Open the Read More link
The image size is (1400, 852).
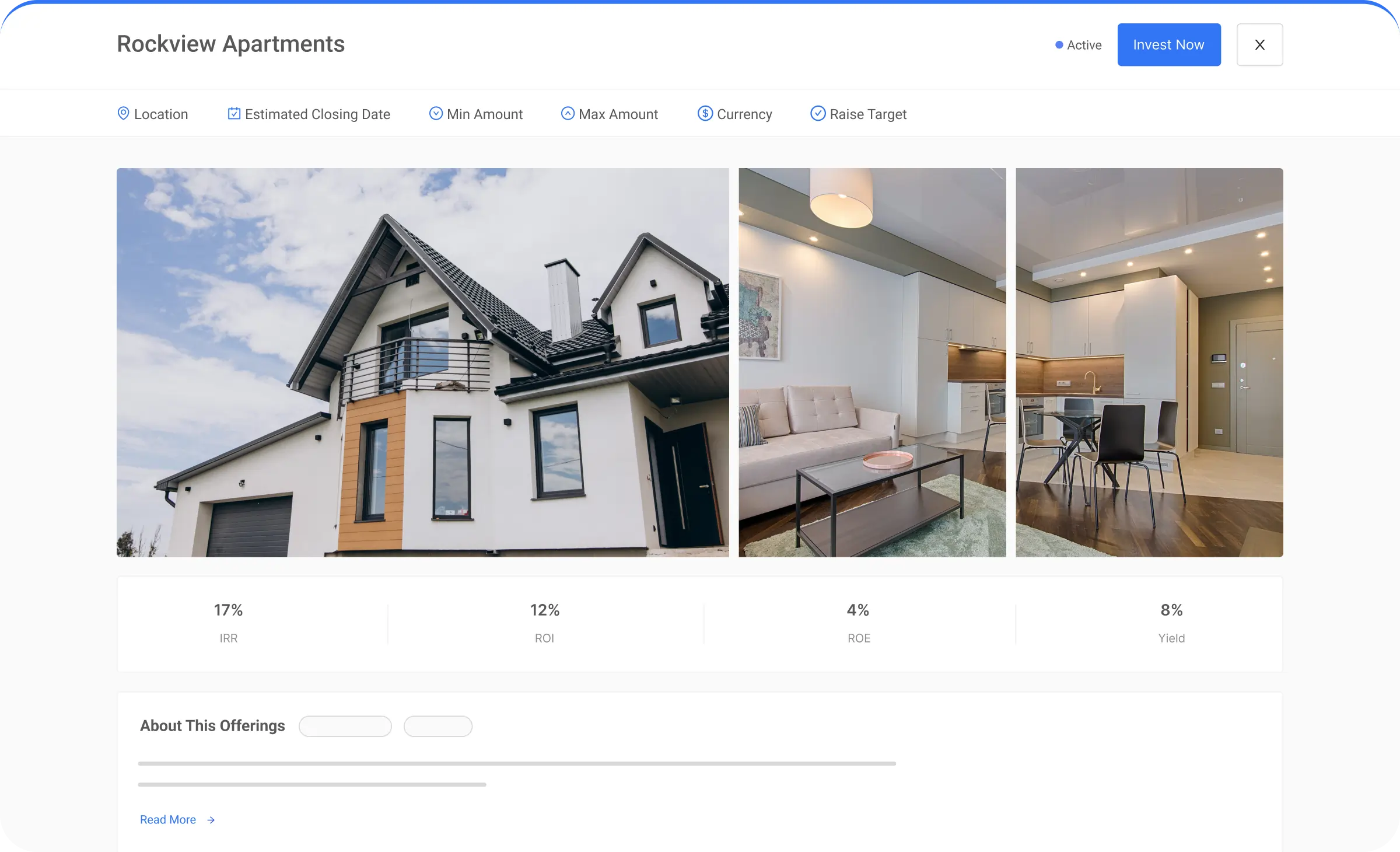[168, 820]
